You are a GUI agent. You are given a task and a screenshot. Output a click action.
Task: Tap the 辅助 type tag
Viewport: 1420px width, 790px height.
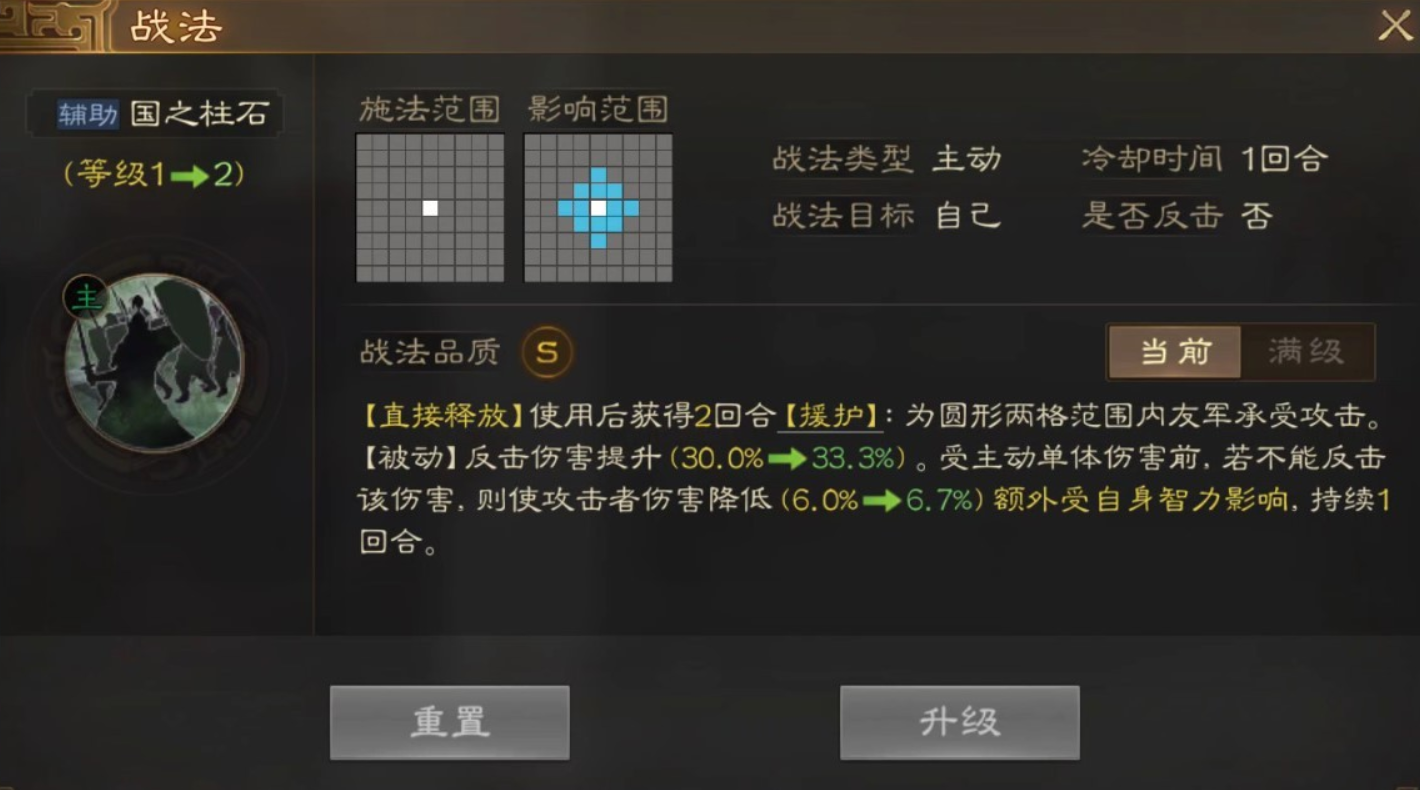(x=89, y=114)
